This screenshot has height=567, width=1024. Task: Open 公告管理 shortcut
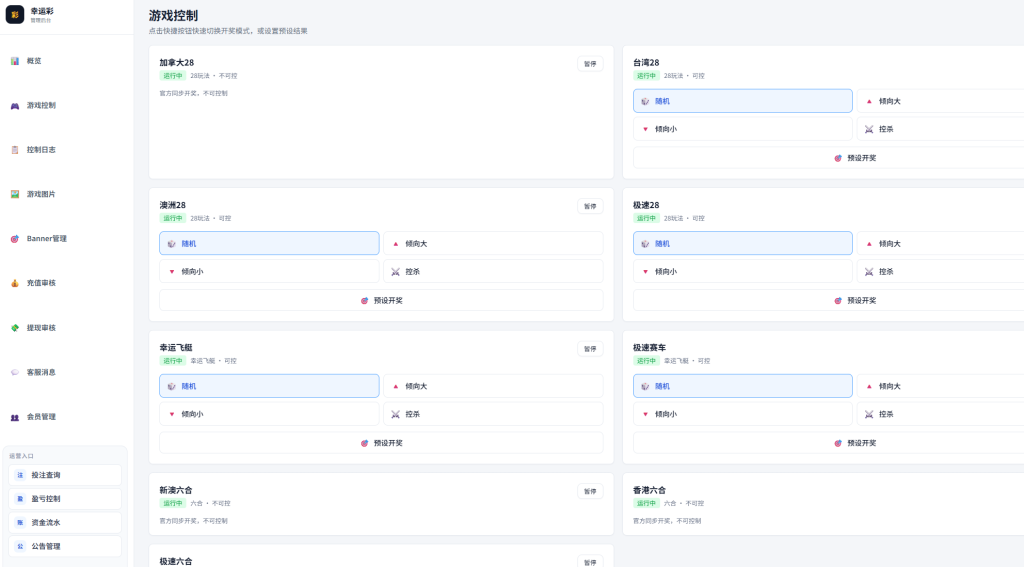[x=65, y=546]
